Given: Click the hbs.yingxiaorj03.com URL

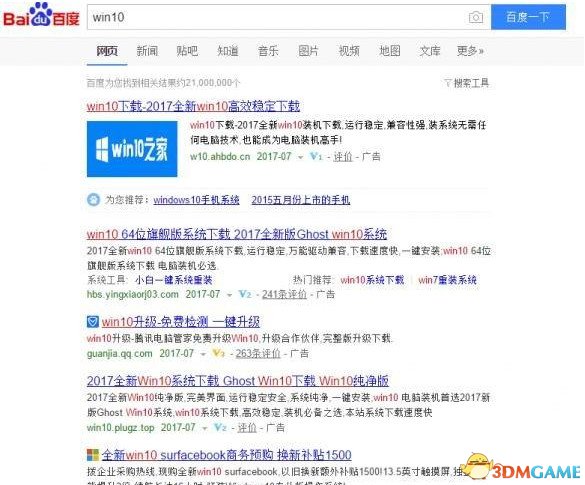Looking at the screenshot, I should coord(133,294).
